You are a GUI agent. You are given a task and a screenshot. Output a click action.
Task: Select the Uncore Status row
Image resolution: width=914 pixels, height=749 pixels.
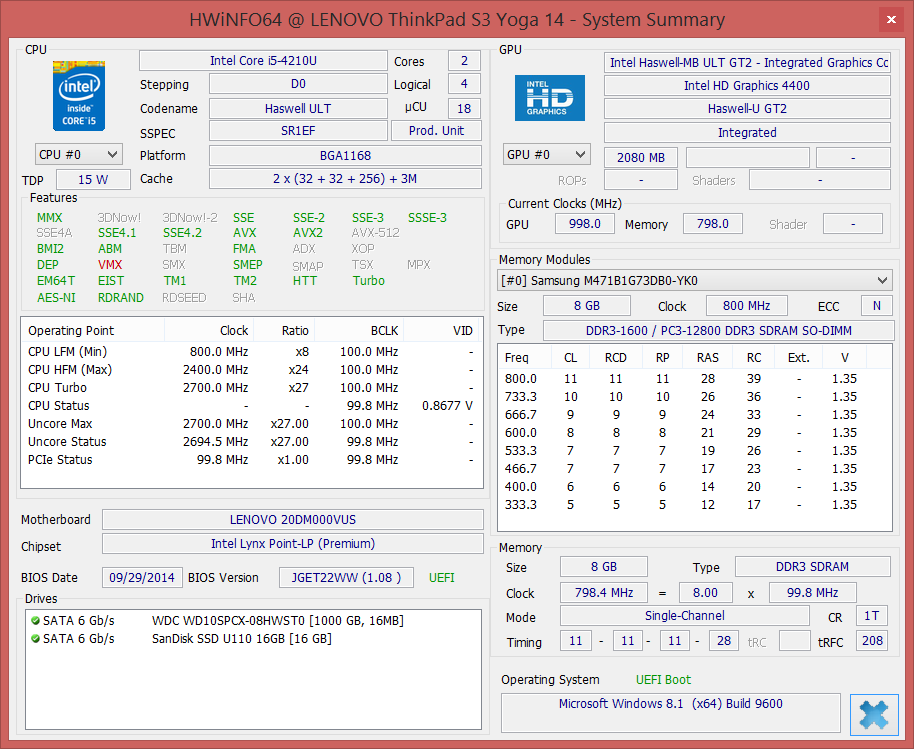pyautogui.click(x=251, y=442)
